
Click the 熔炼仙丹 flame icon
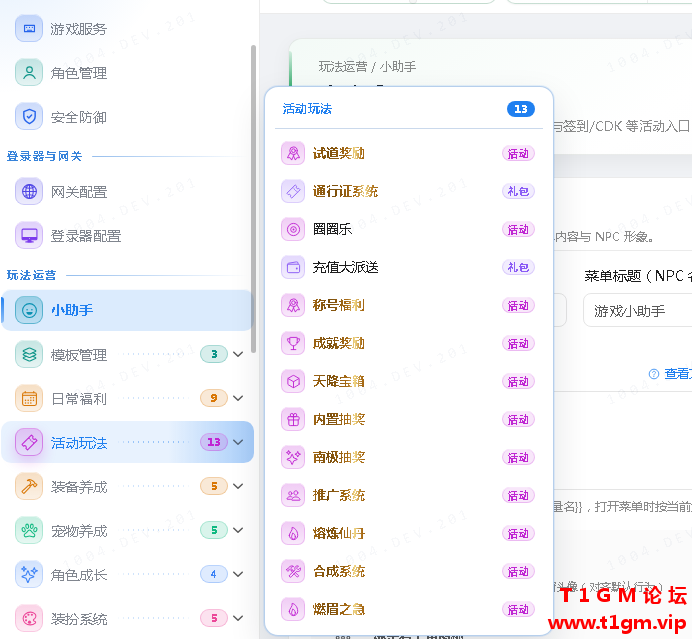(x=293, y=534)
